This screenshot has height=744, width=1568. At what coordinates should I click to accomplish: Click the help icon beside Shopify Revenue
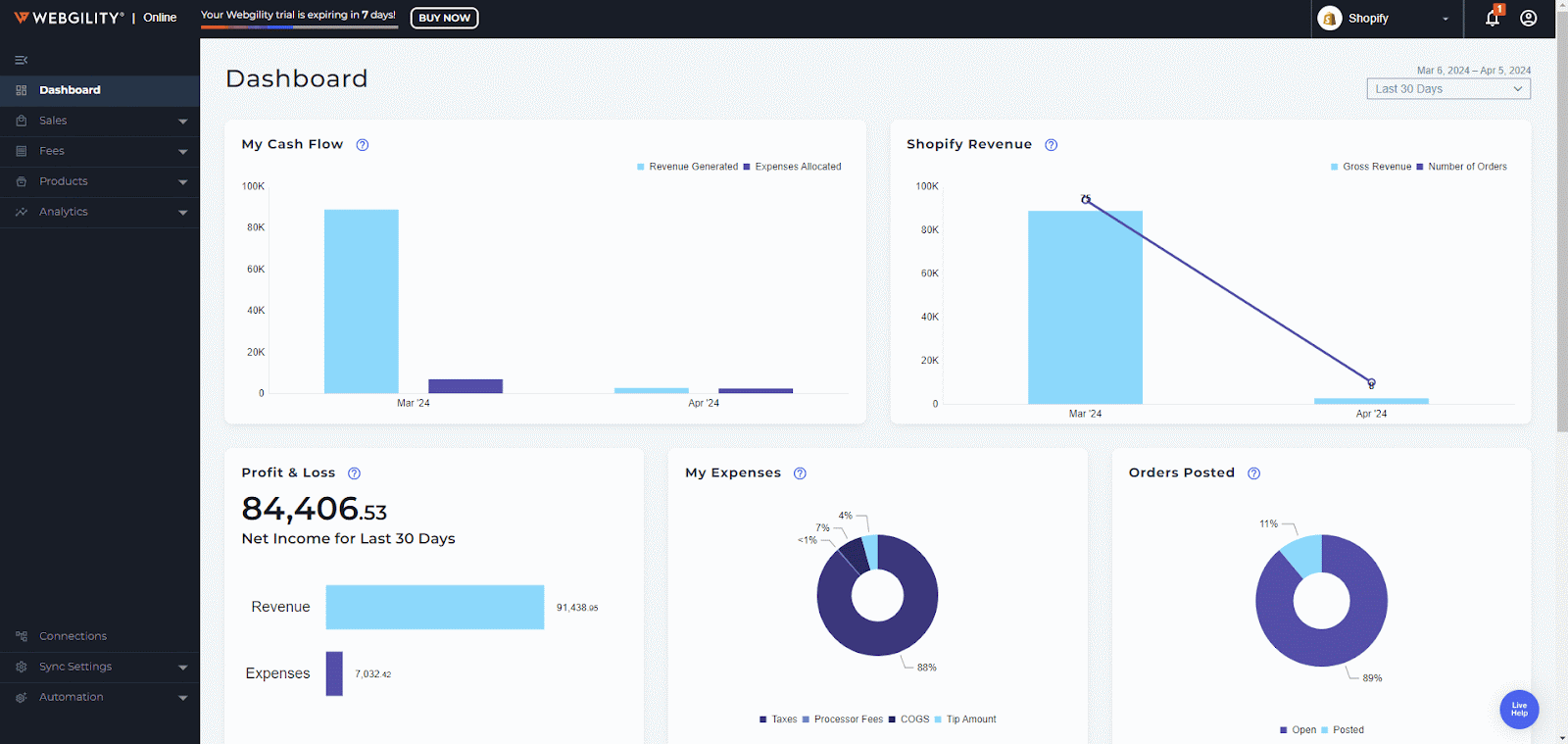coord(1051,145)
